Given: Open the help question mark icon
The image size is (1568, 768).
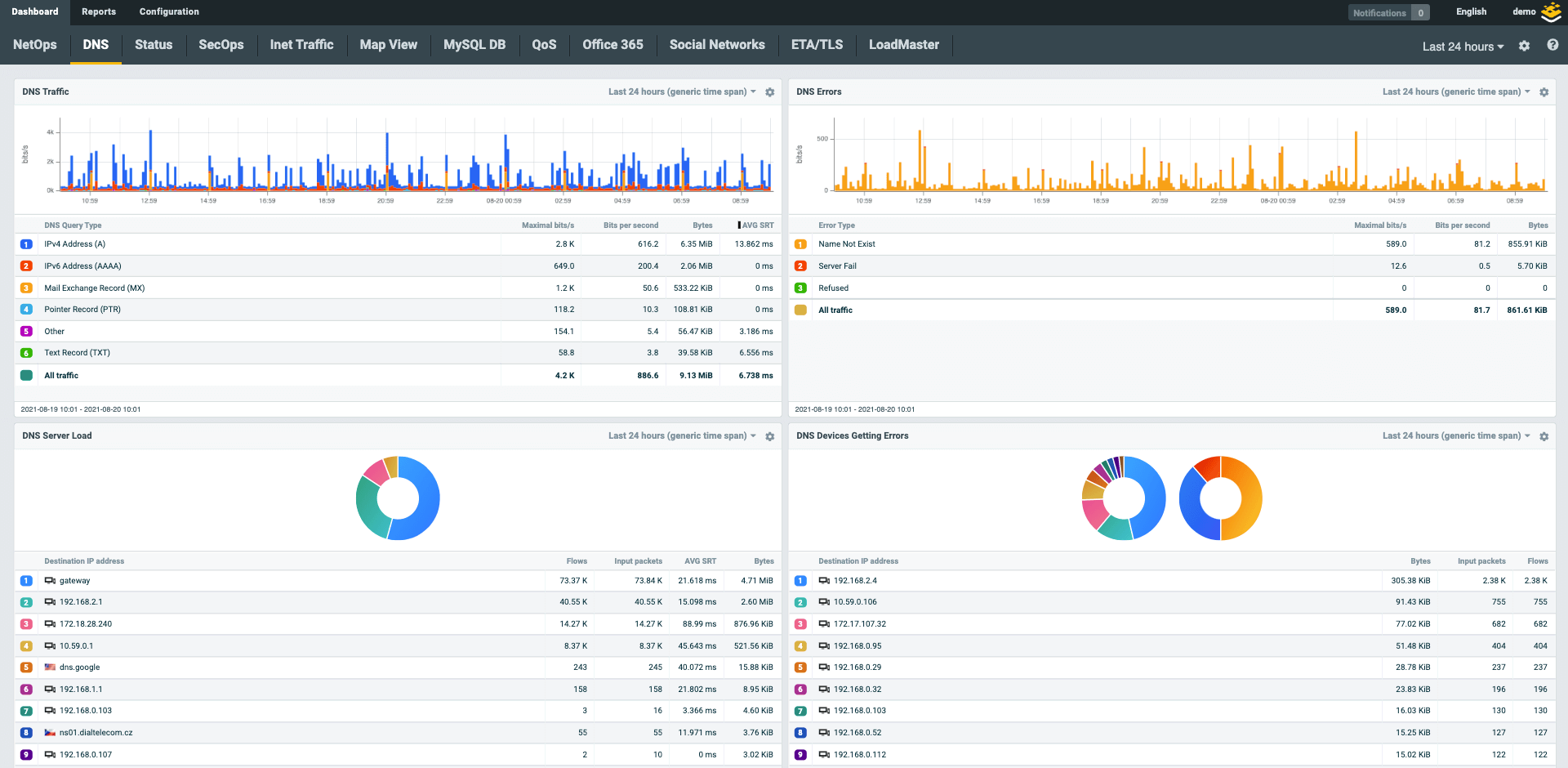Looking at the screenshot, I should pyautogui.click(x=1552, y=46).
